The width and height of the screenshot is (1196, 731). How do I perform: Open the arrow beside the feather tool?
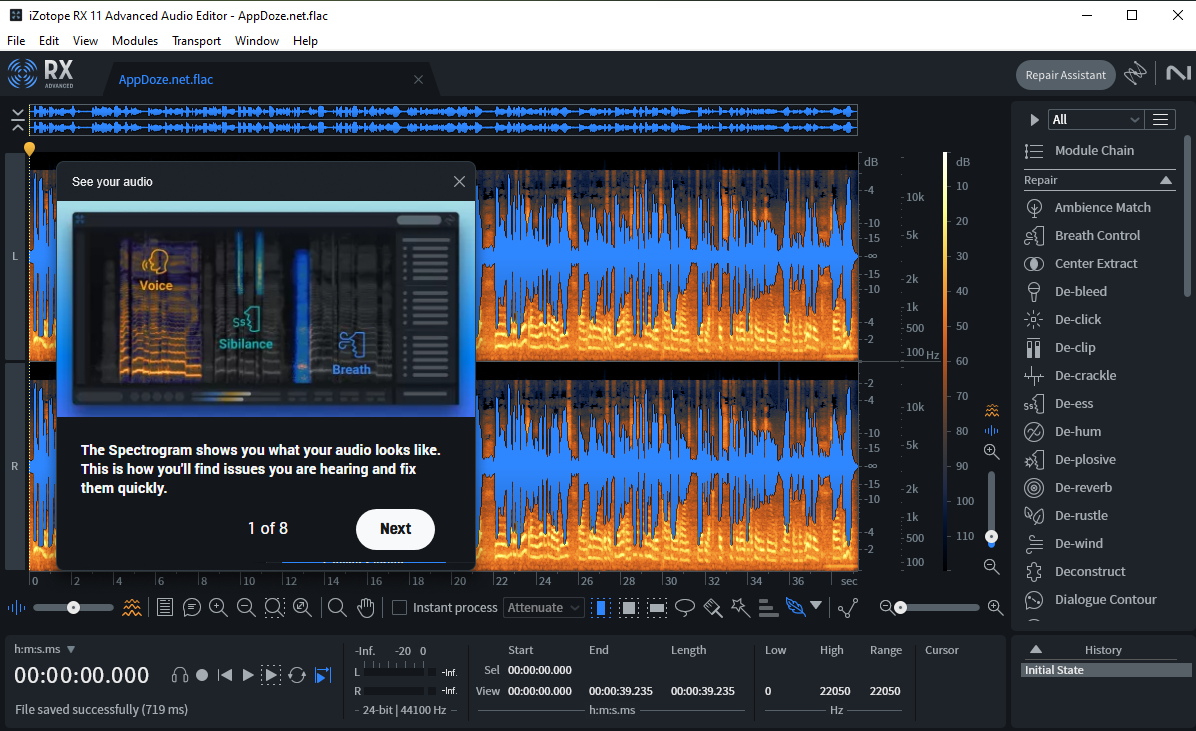tap(816, 606)
